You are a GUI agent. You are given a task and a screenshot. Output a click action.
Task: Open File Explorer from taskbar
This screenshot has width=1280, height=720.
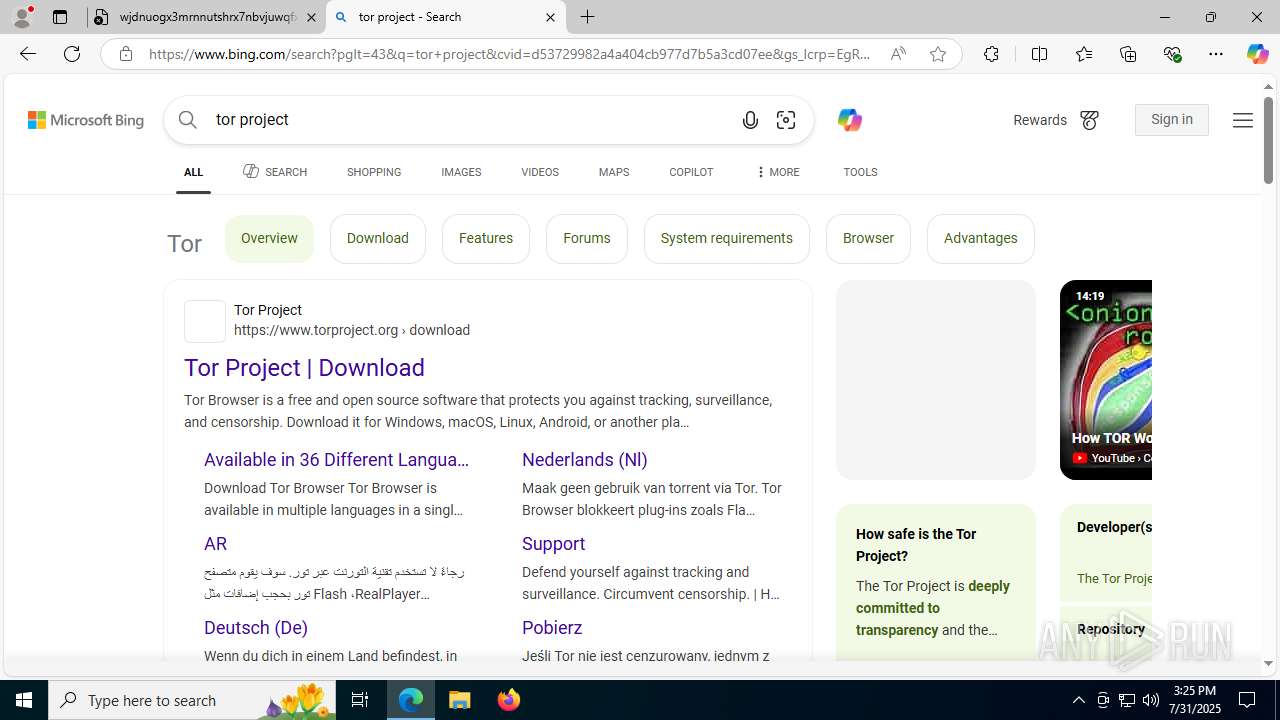pos(460,700)
